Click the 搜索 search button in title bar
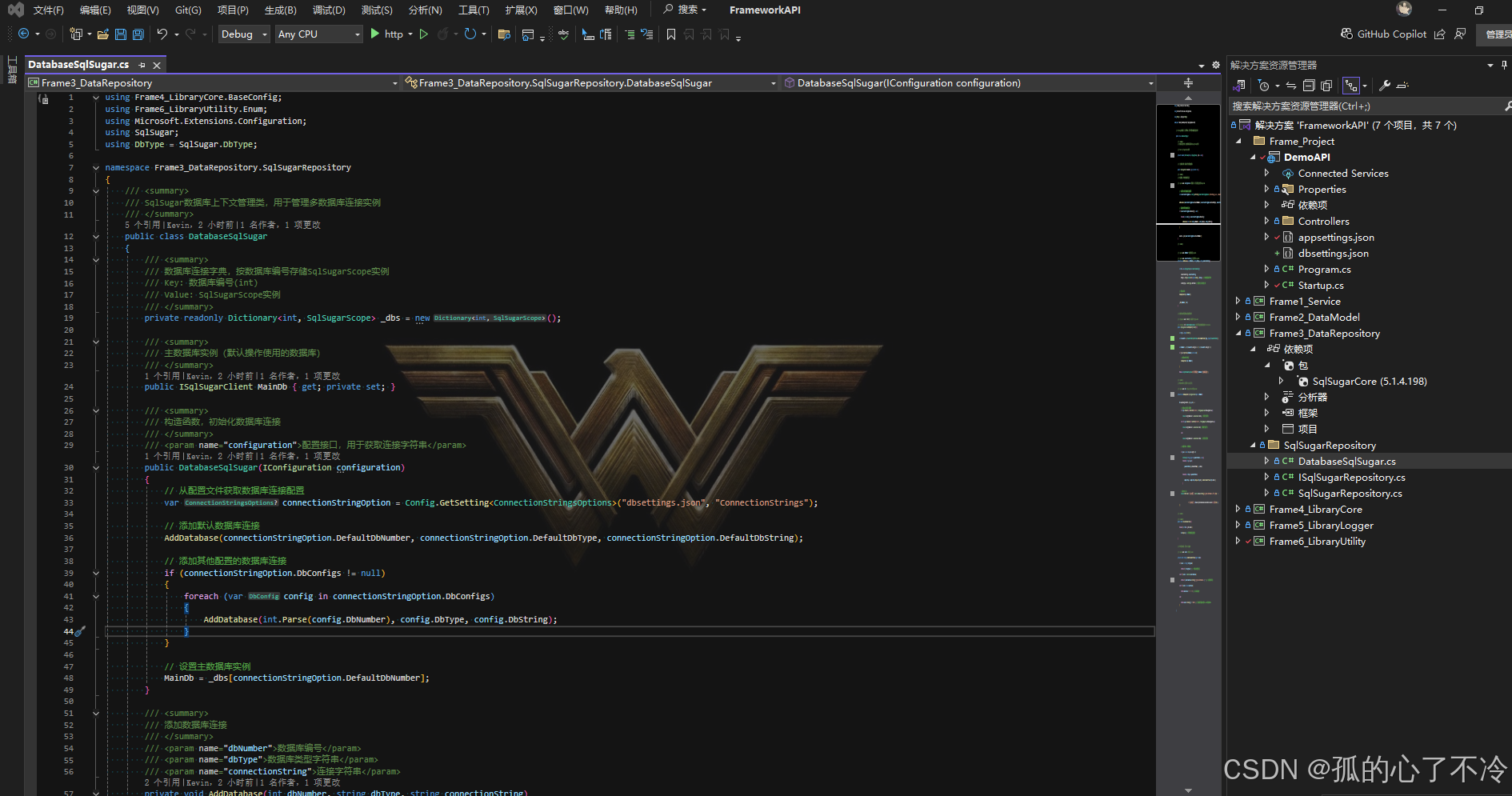Screen dimensions: 1512x796 click(685, 10)
